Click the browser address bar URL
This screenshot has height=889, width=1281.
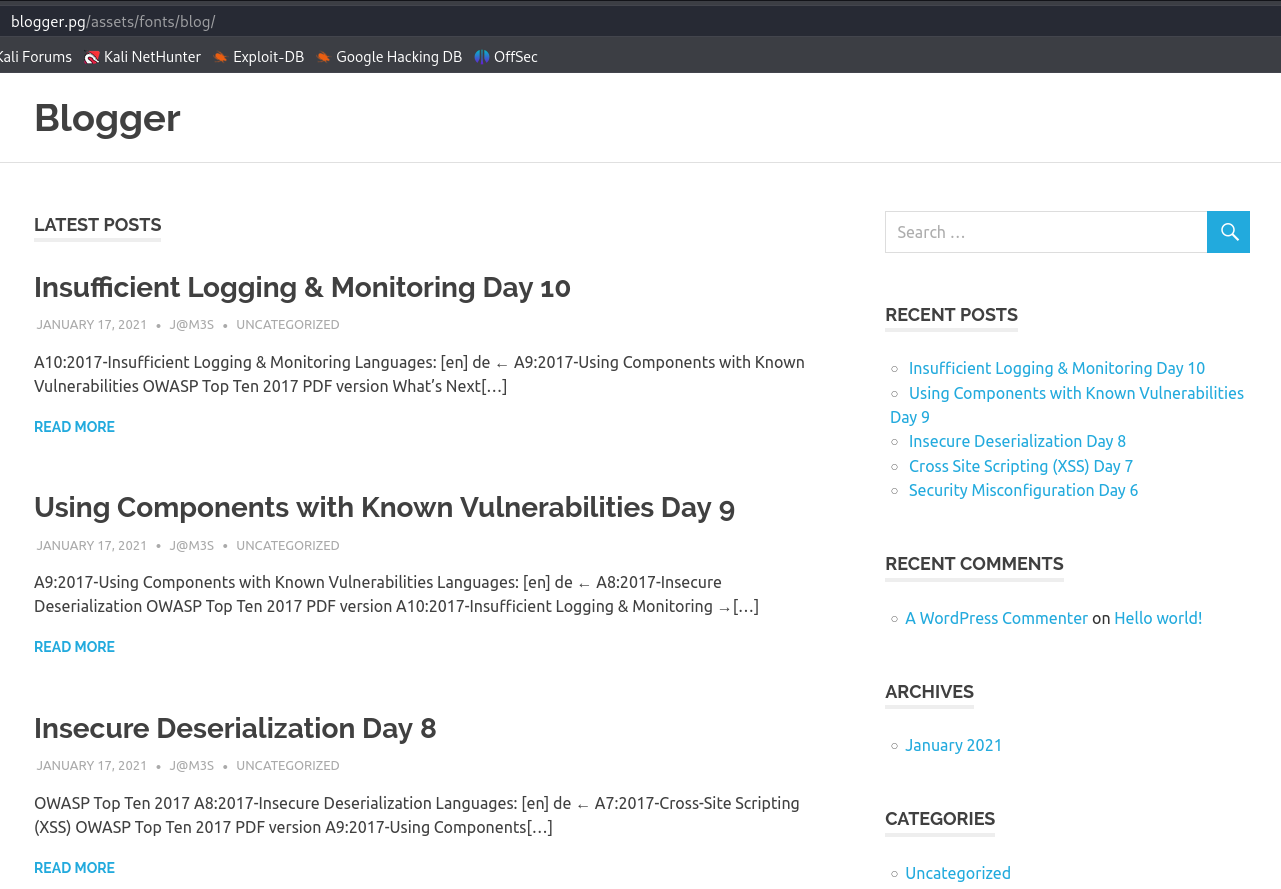tap(113, 21)
